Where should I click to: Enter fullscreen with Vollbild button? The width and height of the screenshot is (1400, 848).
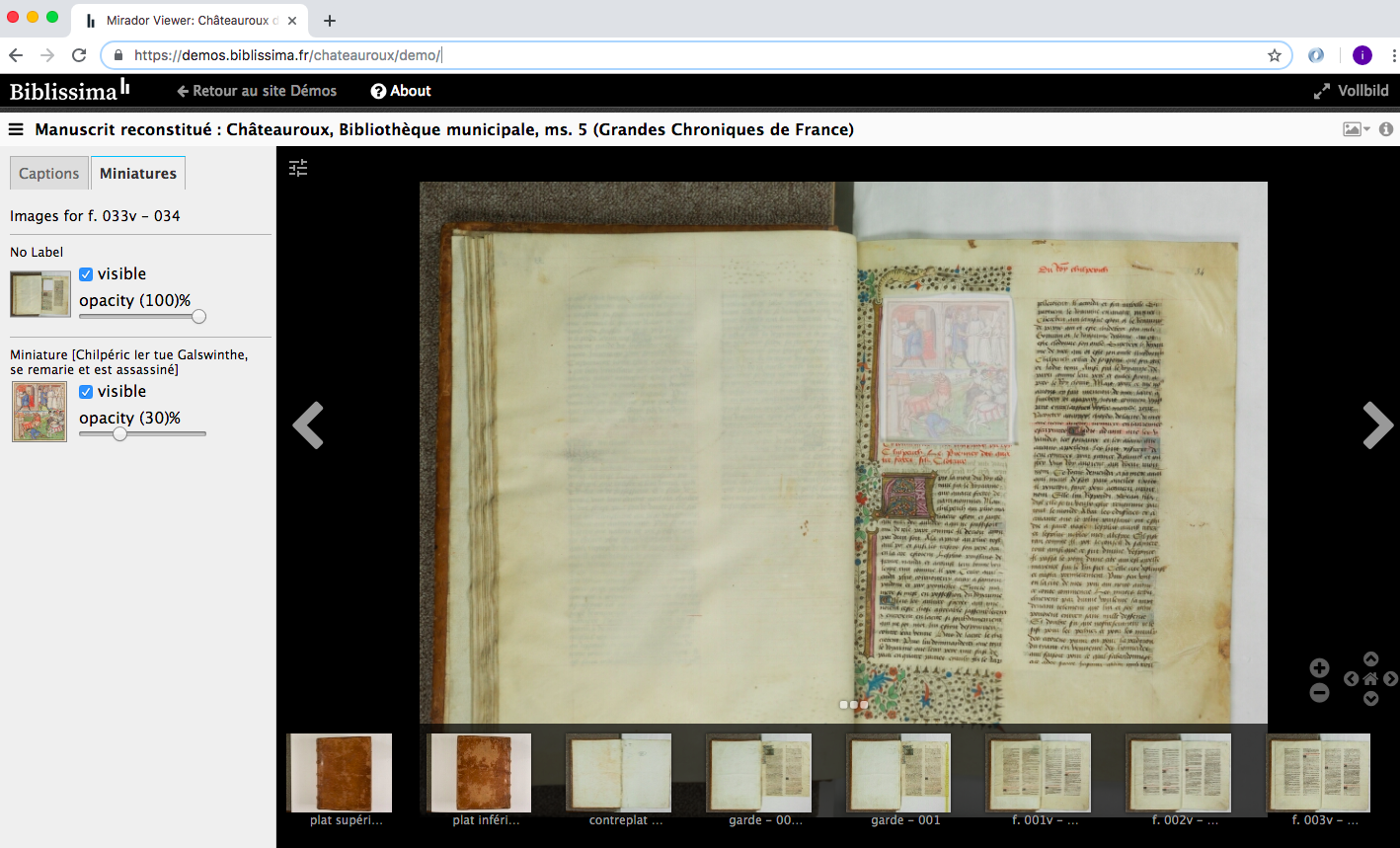(1351, 91)
